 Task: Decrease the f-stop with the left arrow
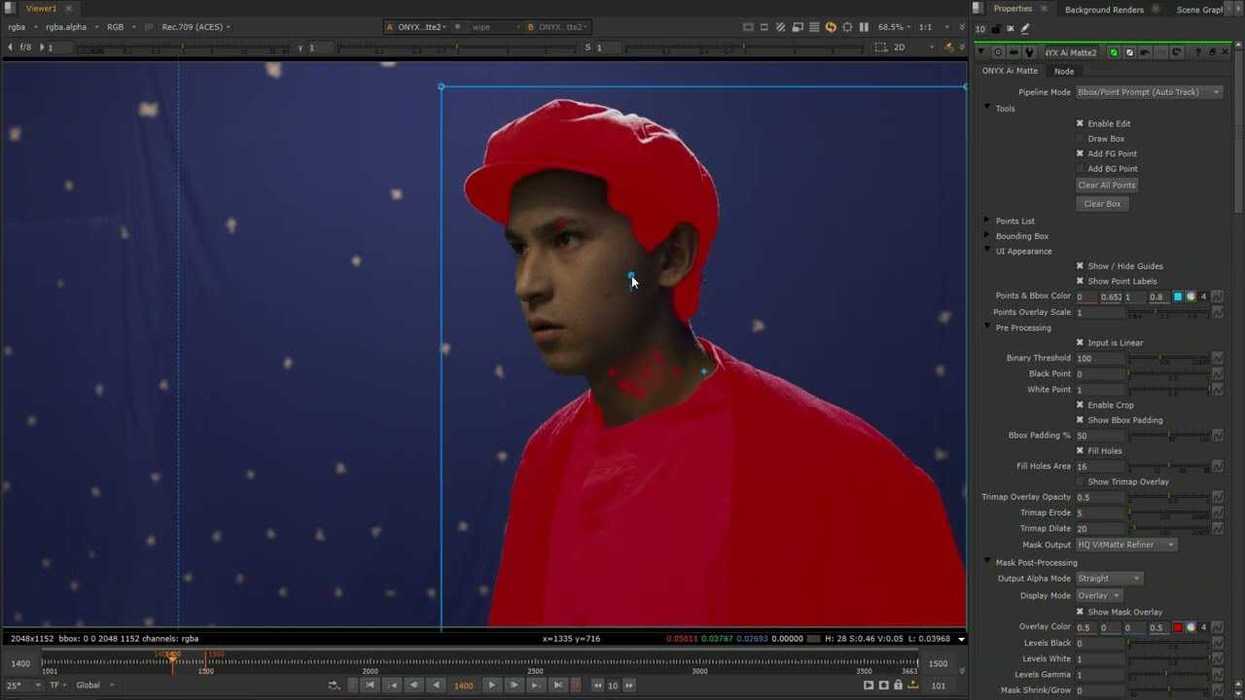[10, 47]
